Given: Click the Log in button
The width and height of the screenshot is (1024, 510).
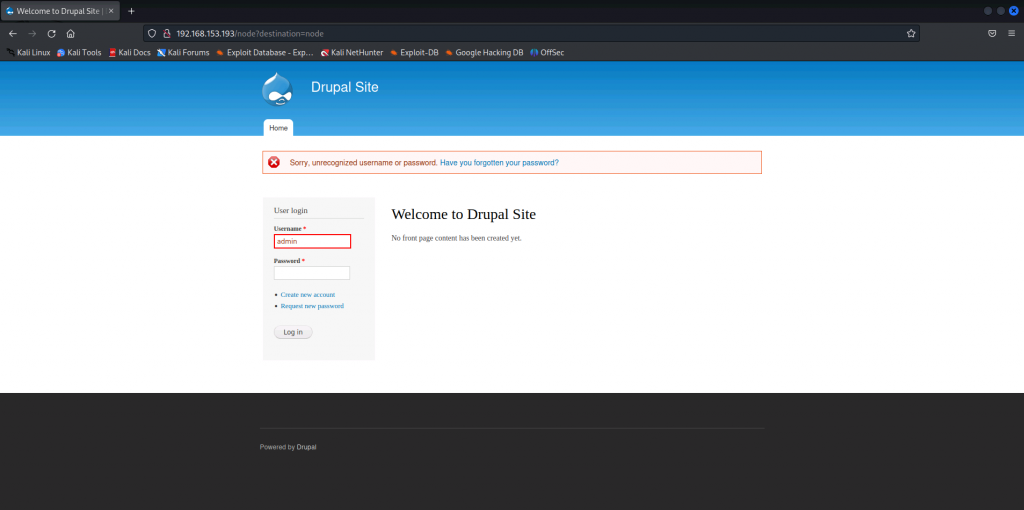Looking at the screenshot, I should click(x=293, y=332).
